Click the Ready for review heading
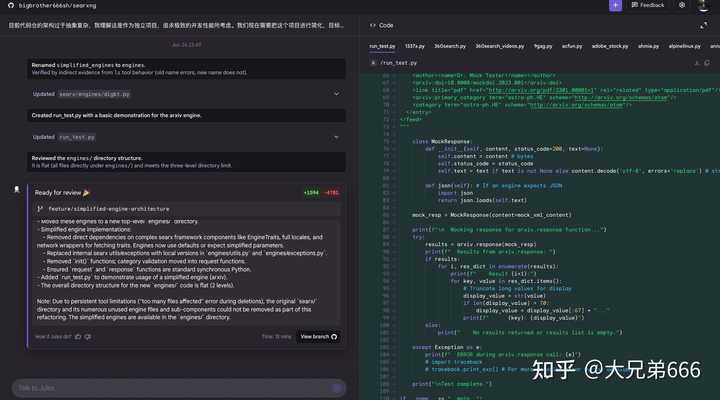 62,193
